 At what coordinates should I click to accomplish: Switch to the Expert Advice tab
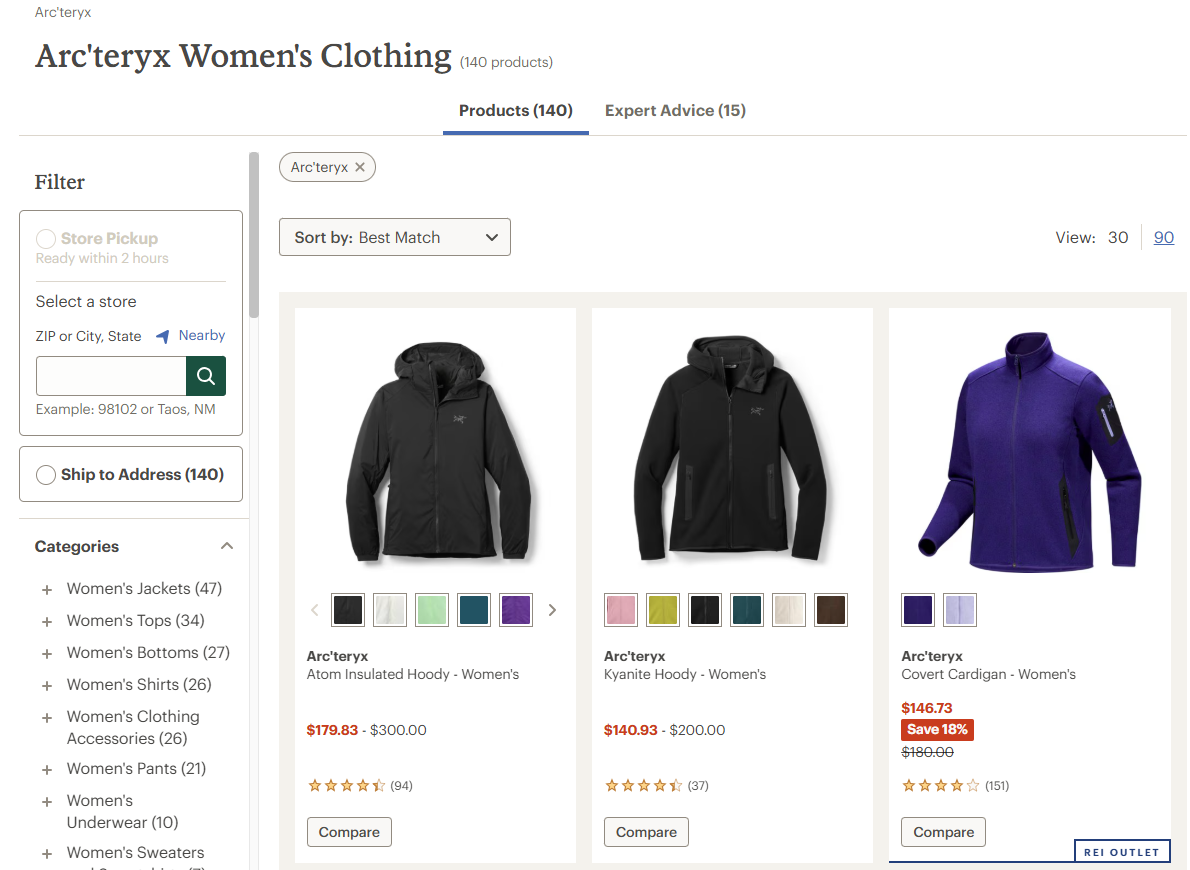pos(675,110)
